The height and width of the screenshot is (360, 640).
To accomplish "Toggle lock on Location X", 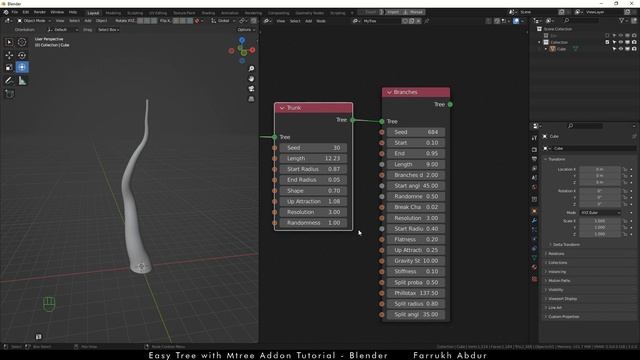I will coord(625,169).
